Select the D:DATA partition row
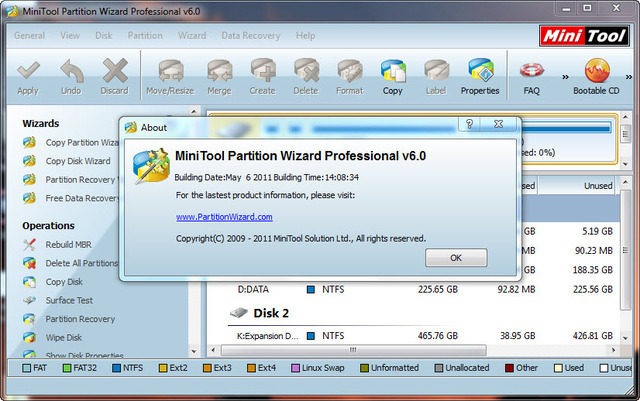640x401 pixels. pos(413,290)
